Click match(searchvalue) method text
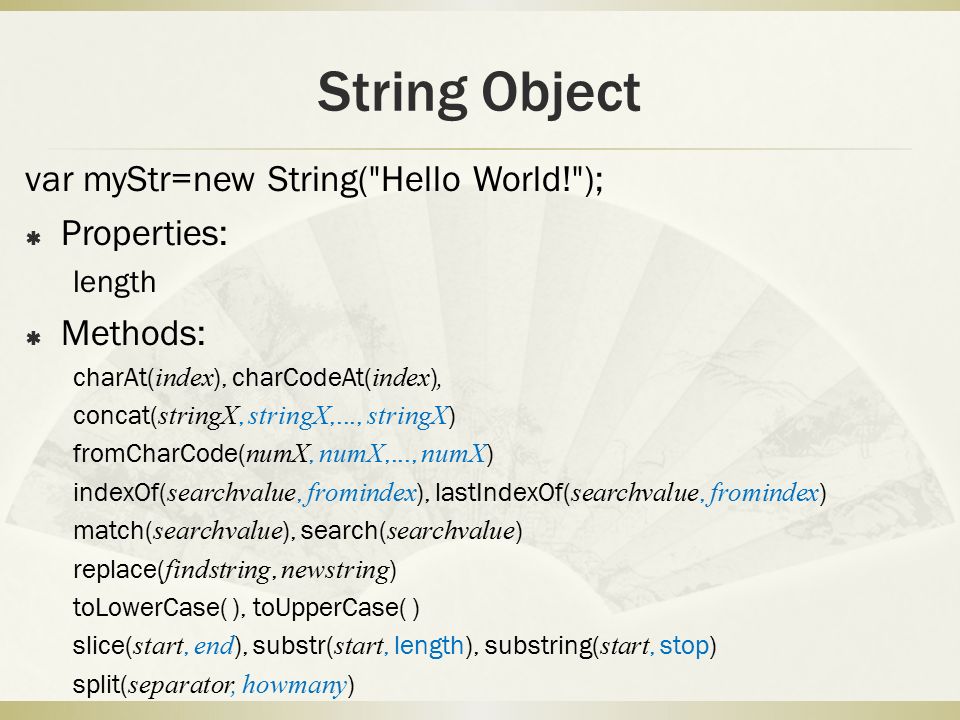 [x=181, y=531]
